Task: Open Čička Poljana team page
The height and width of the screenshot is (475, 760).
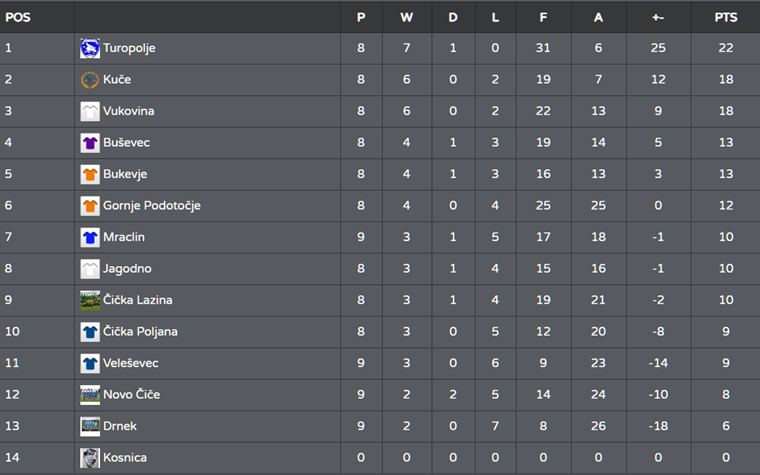Action: (140, 332)
